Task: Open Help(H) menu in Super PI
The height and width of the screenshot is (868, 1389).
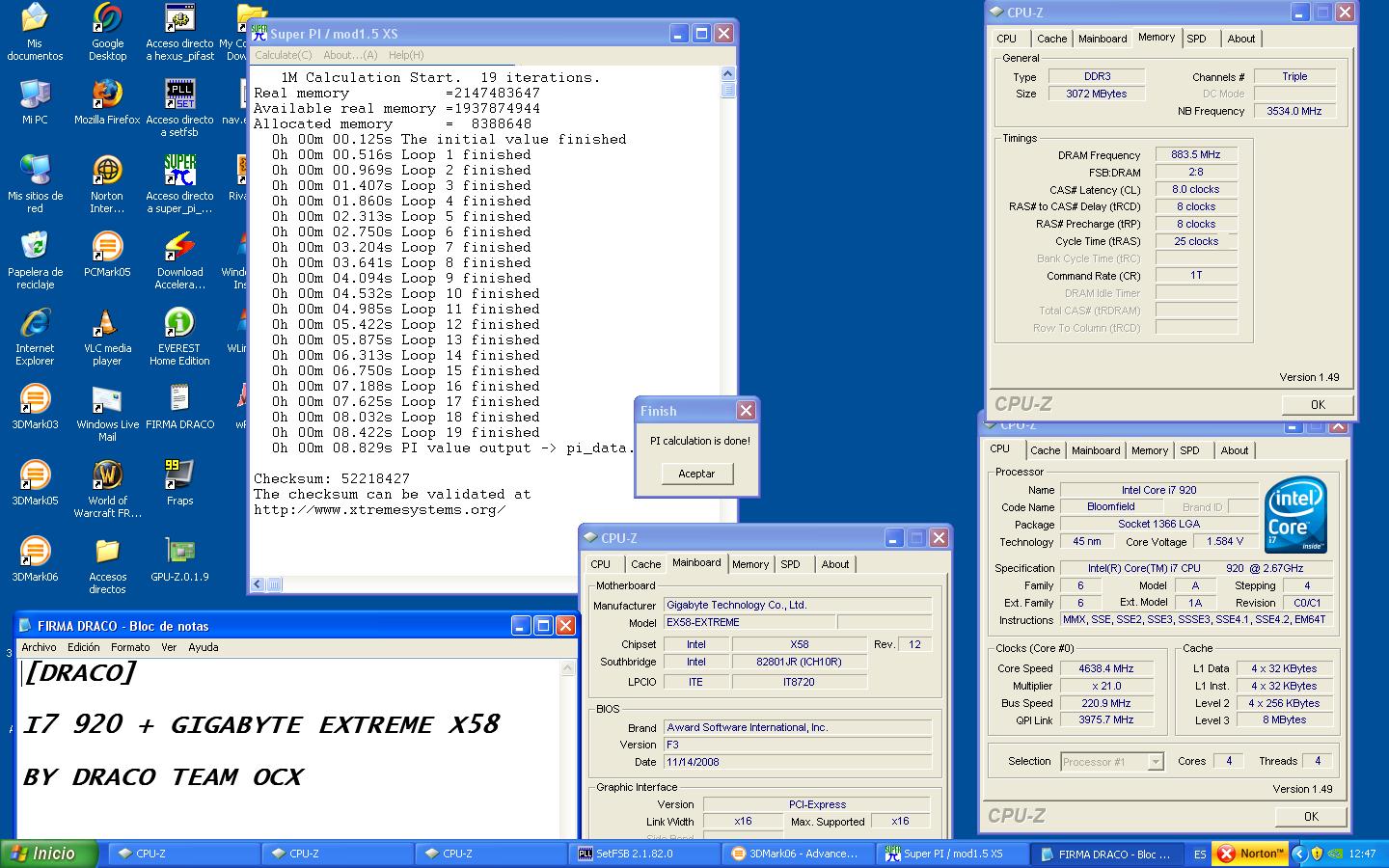Action: [406, 55]
